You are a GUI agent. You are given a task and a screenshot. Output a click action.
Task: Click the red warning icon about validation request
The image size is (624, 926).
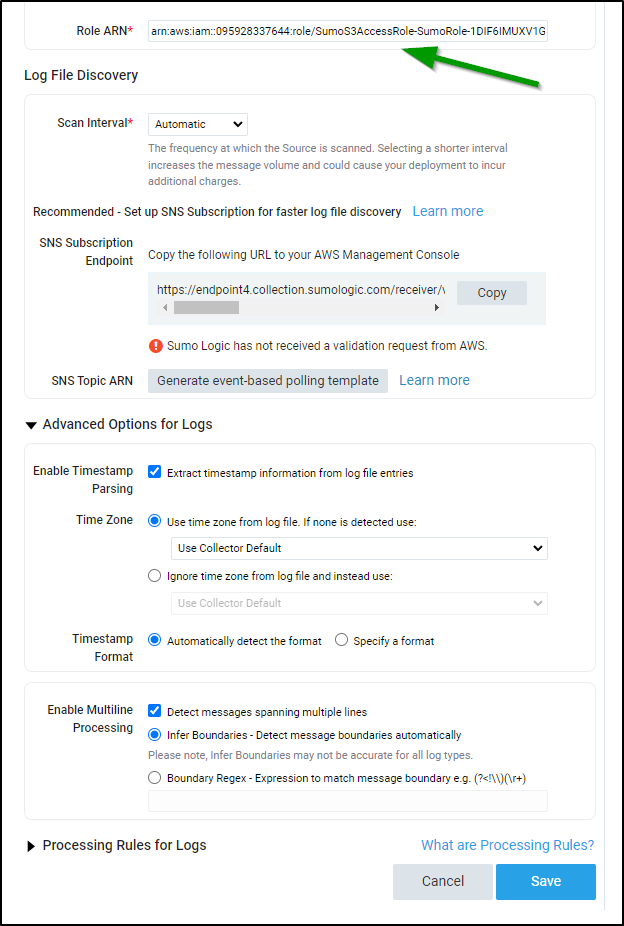[155, 345]
